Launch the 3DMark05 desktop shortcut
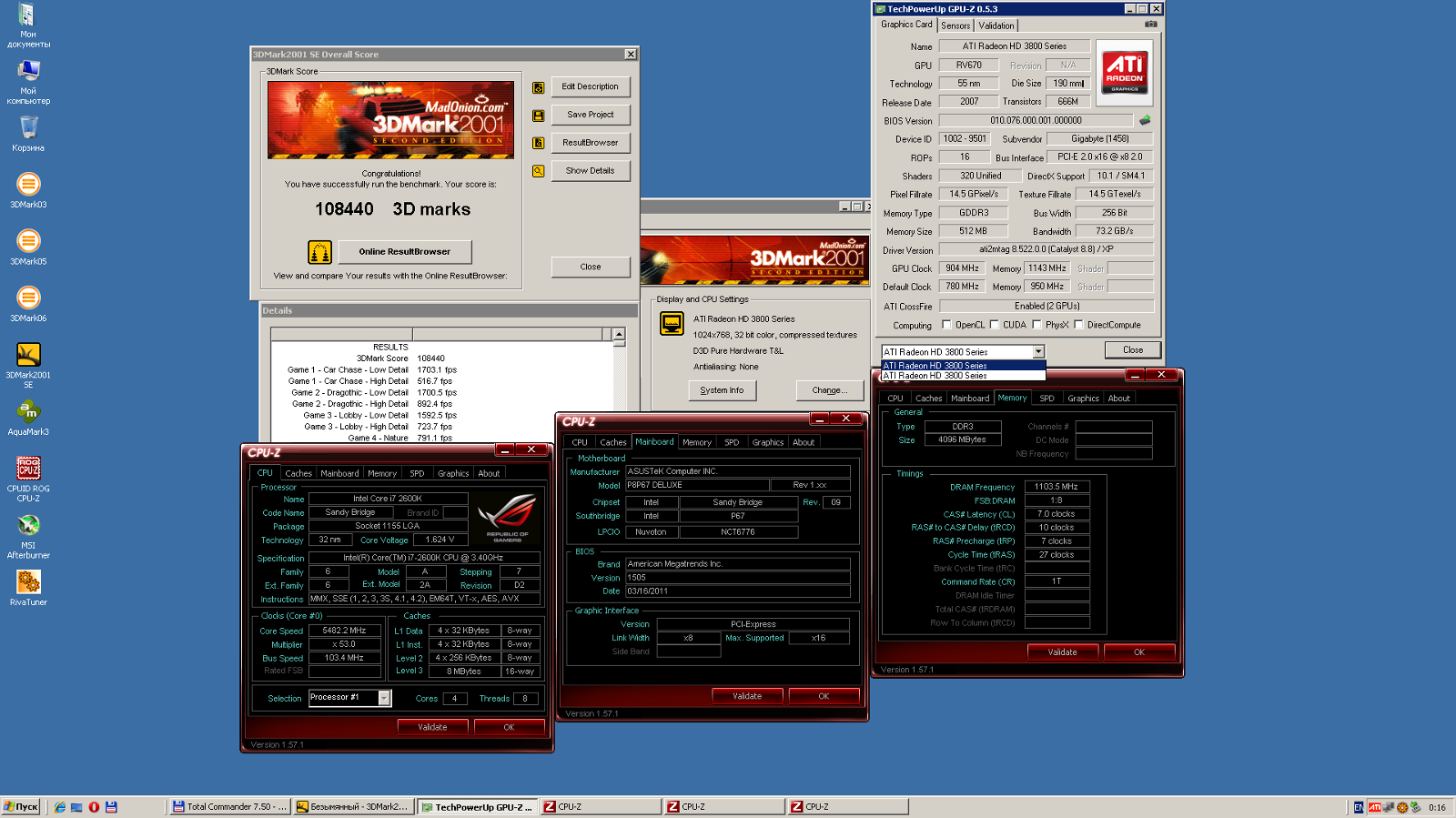This screenshot has height=818, width=1456. [28, 247]
